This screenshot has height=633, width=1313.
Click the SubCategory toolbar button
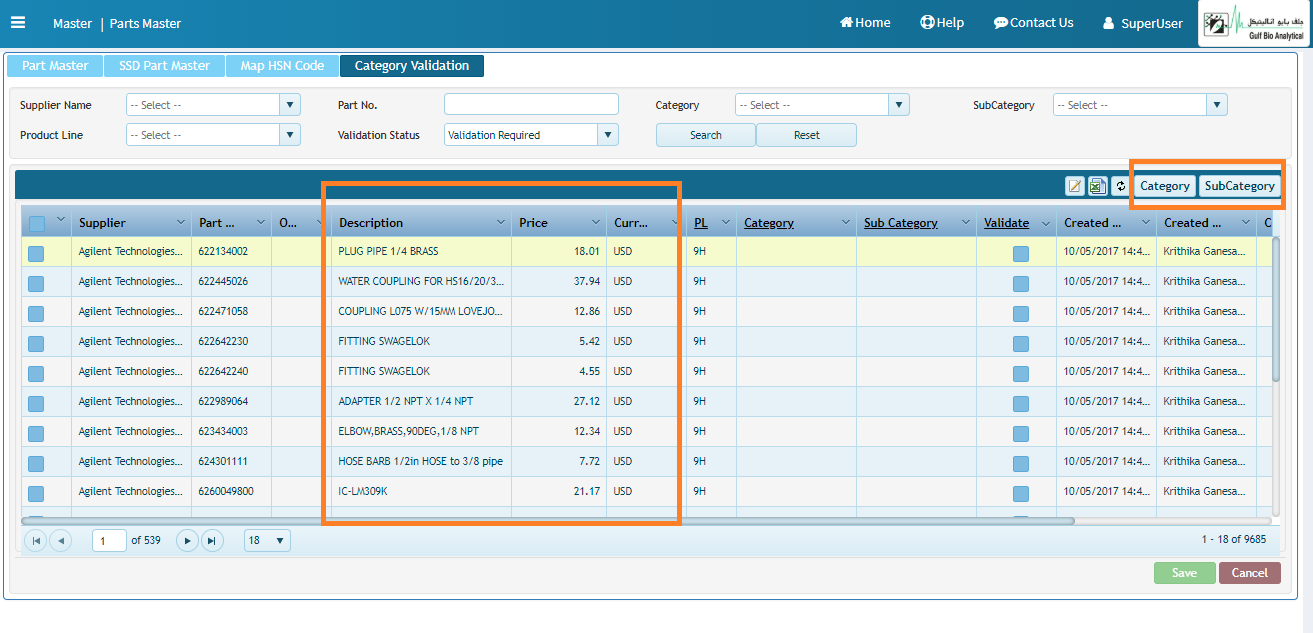pos(1240,186)
